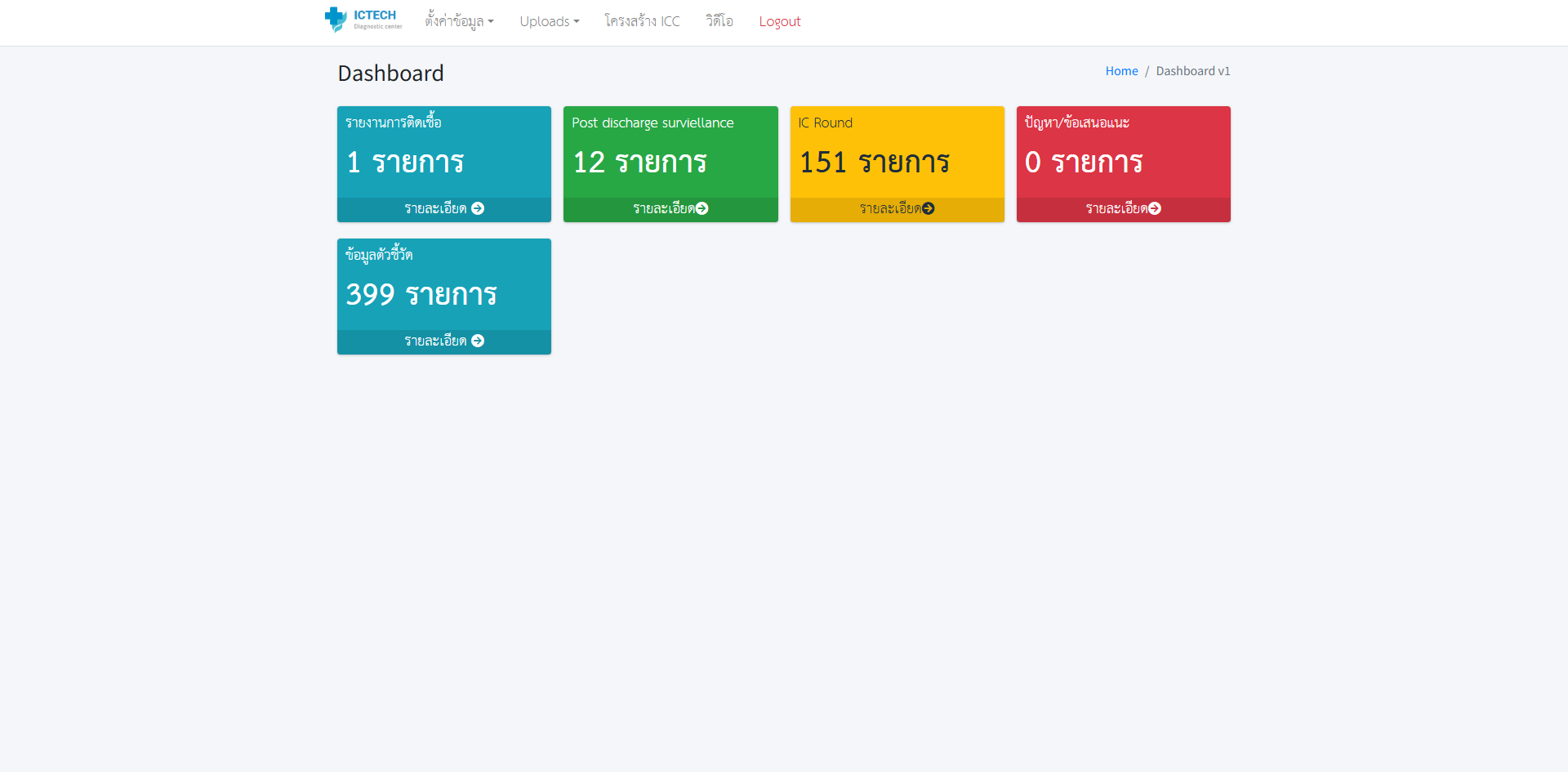
Task: View รายละเอียด for รายงานการติดเชื้อ card
Action: click(x=435, y=209)
